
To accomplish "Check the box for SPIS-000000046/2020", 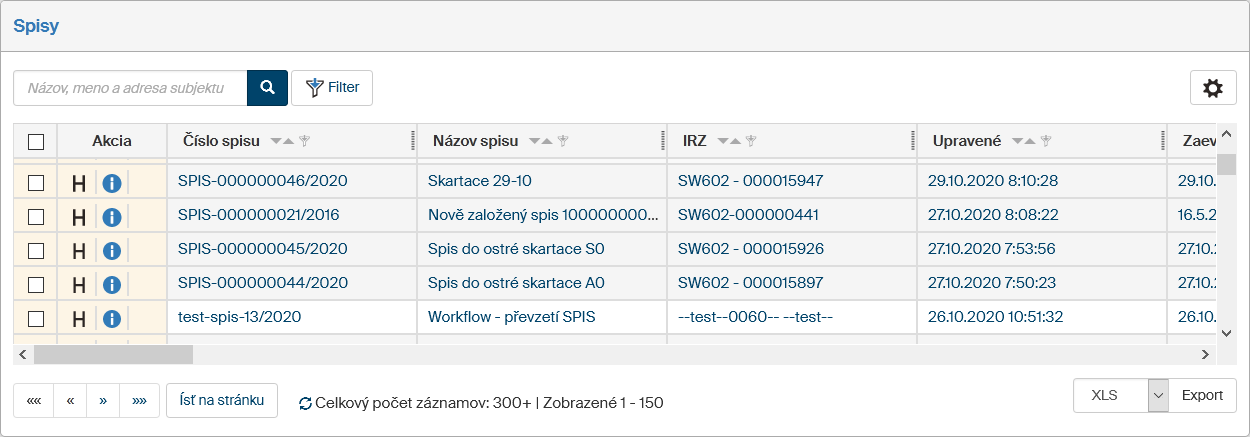I will pyautogui.click(x=36, y=183).
